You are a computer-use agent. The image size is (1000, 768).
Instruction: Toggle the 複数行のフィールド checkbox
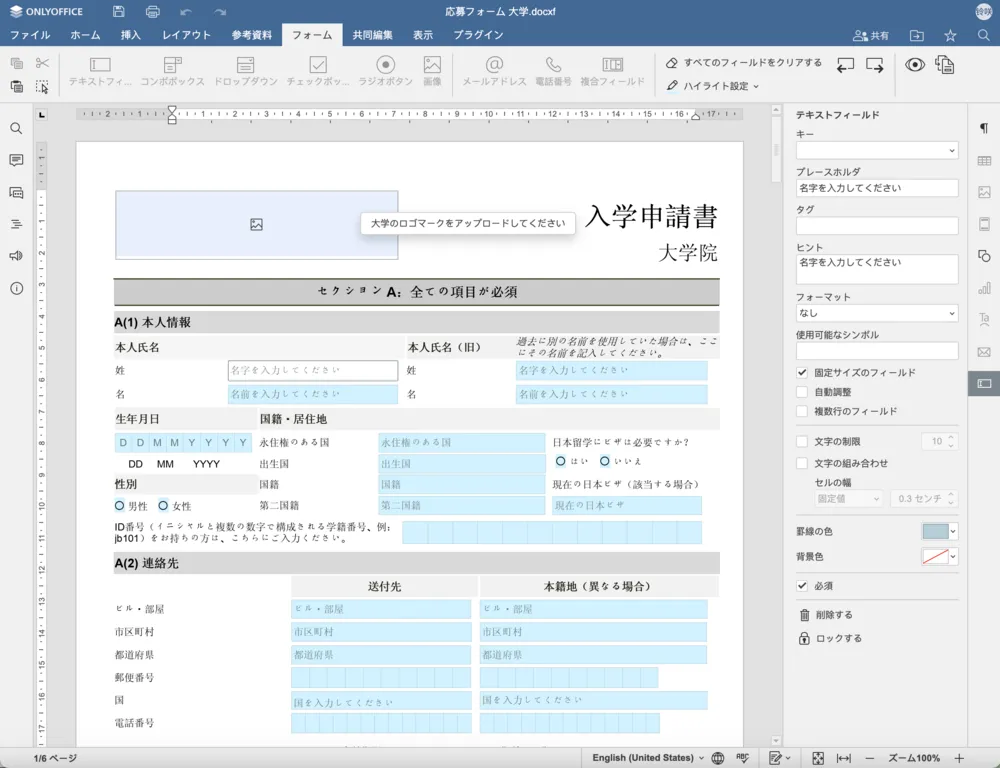(802, 411)
